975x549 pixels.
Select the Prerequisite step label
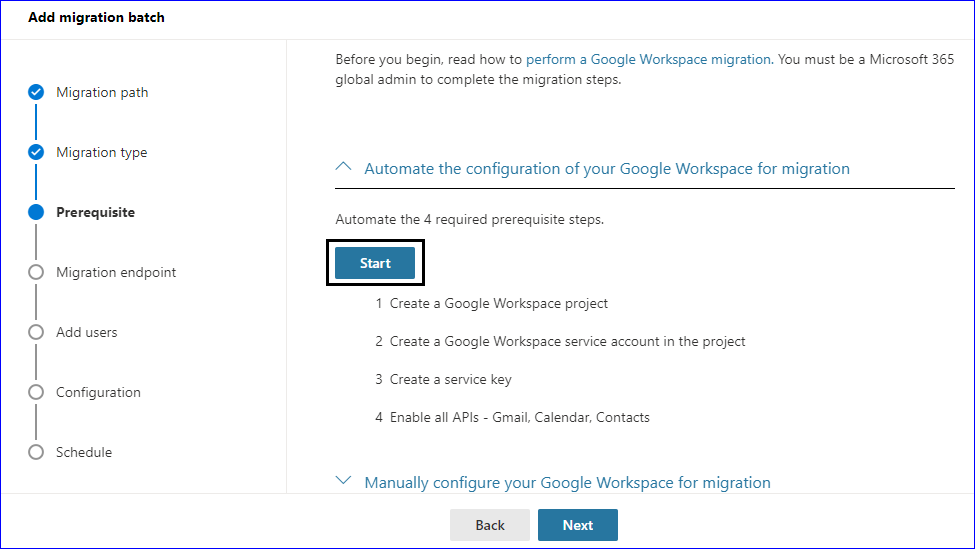tap(95, 212)
